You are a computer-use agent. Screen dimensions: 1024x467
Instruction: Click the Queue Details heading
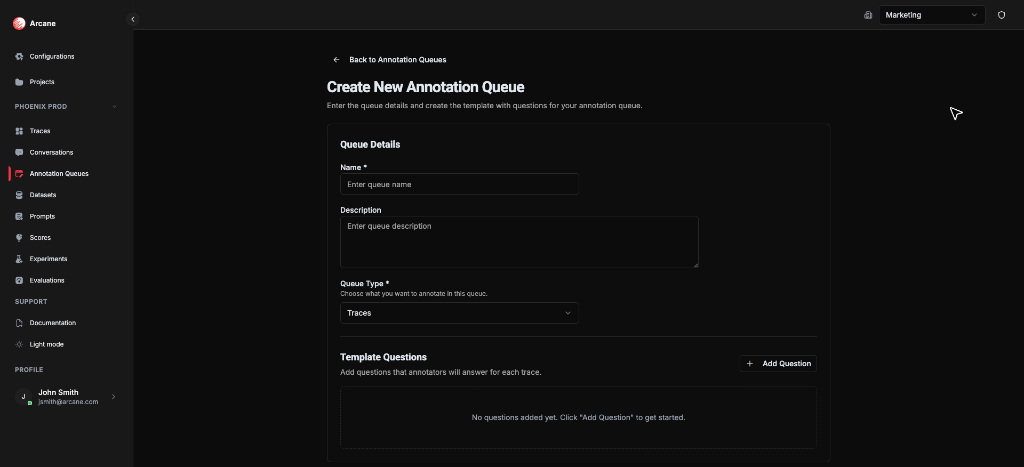click(370, 144)
